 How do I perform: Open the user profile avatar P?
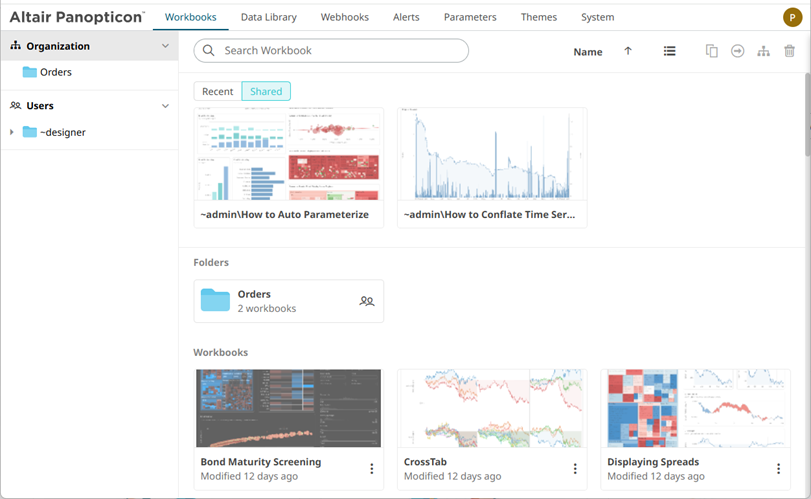pyautogui.click(x=792, y=17)
